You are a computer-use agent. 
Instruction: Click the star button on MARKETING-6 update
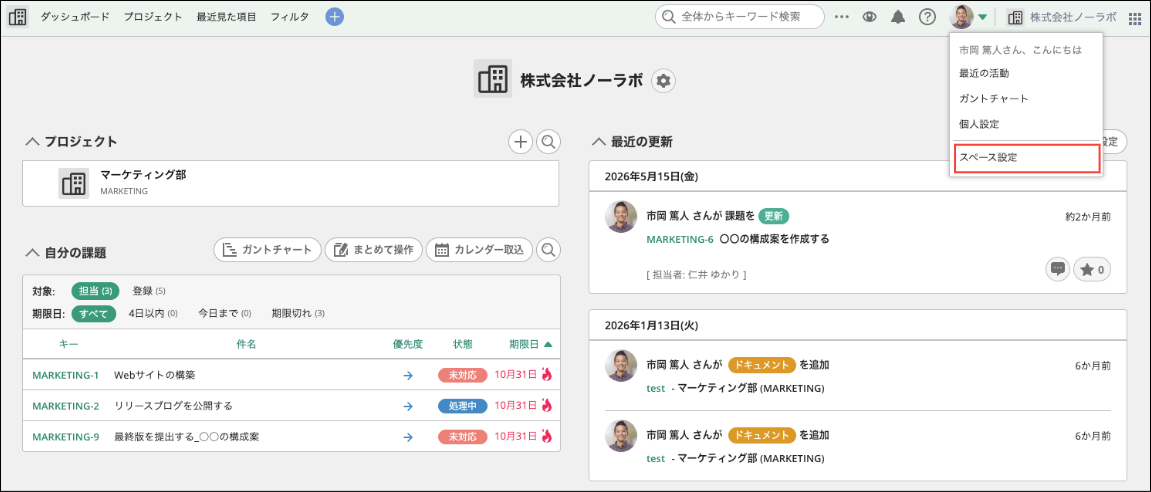click(x=1092, y=269)
